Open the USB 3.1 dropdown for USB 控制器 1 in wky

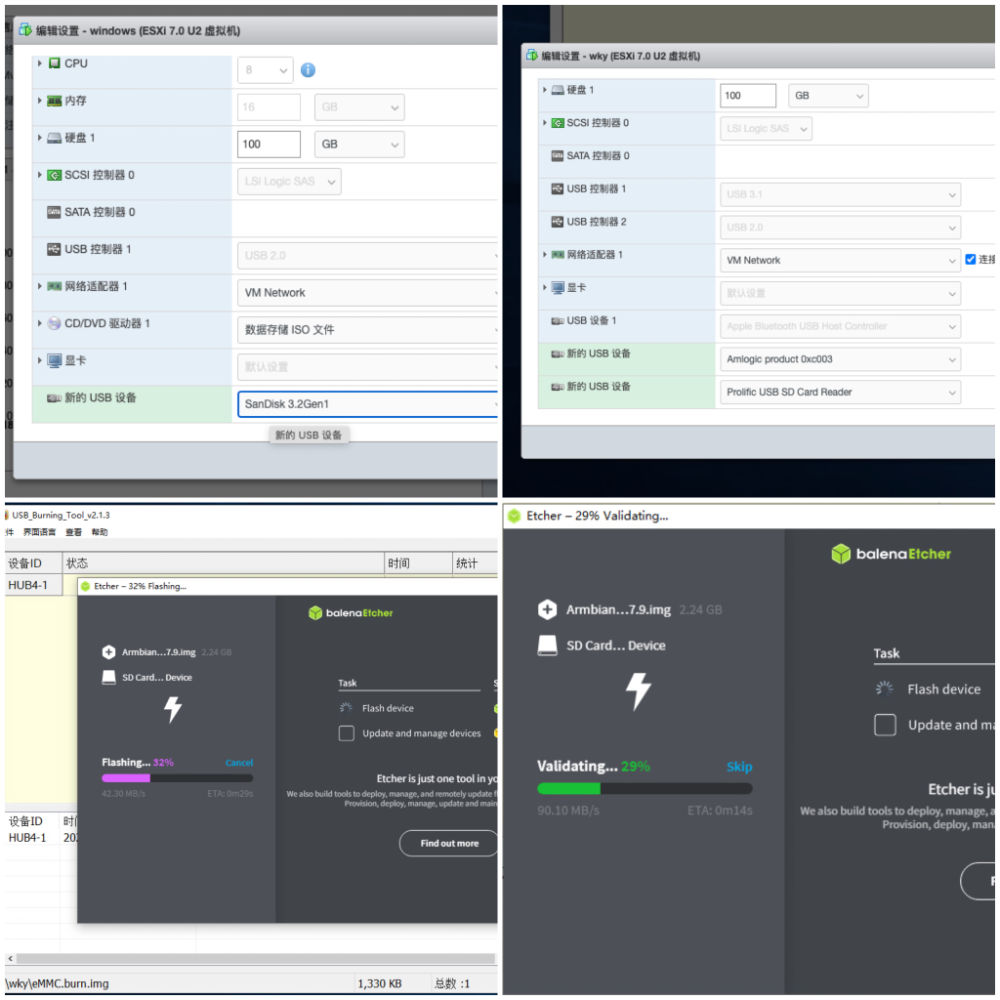840,195
